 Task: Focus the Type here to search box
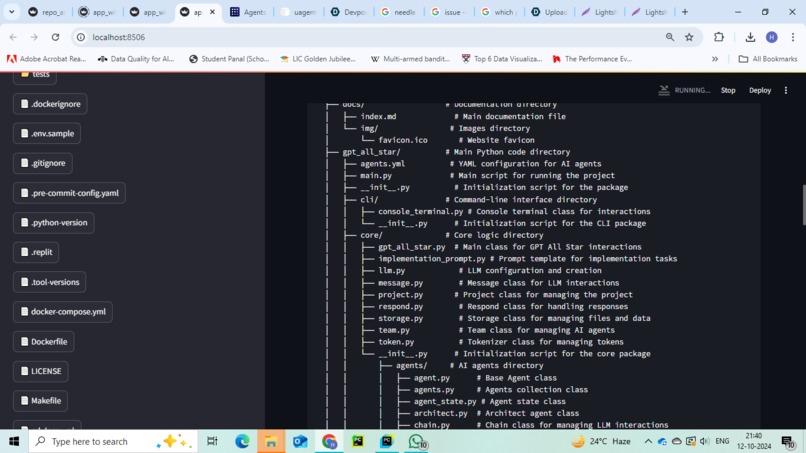(x=113, y=441)
